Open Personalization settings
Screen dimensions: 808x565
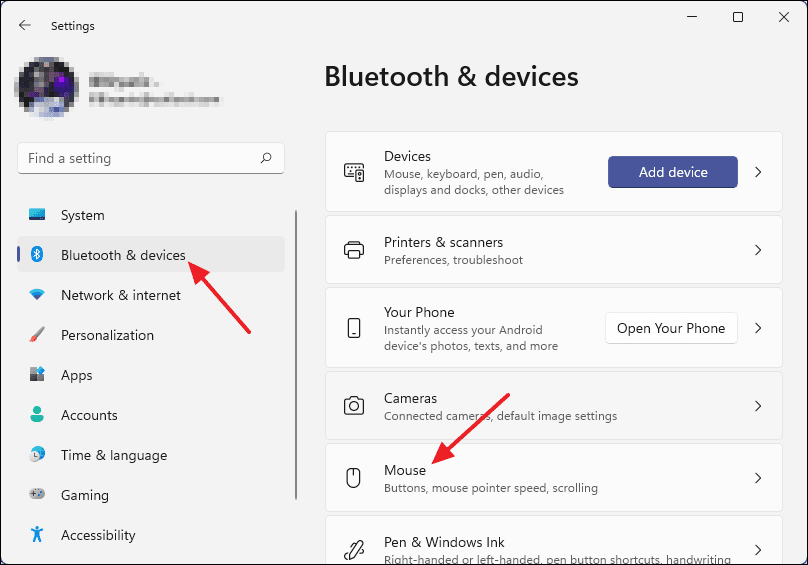[x=151, y=335]
